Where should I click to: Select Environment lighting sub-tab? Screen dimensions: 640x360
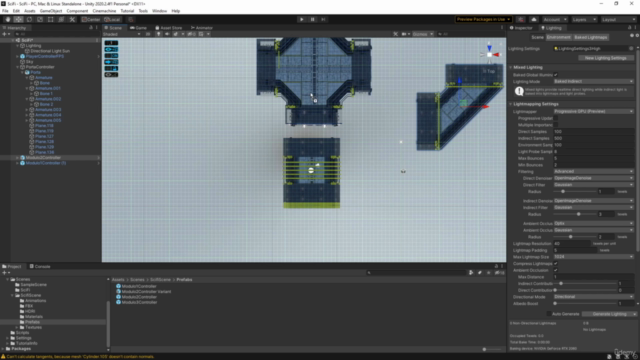click(558, 37)
